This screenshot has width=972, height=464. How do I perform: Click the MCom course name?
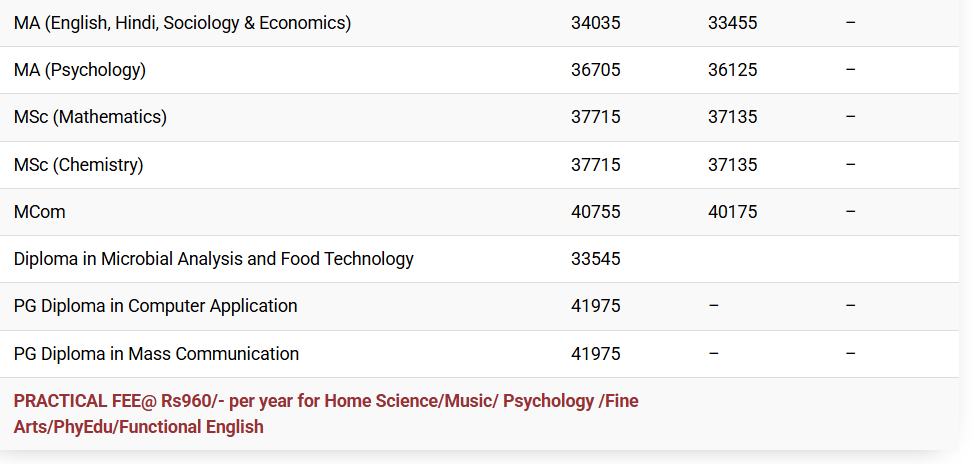40,212
